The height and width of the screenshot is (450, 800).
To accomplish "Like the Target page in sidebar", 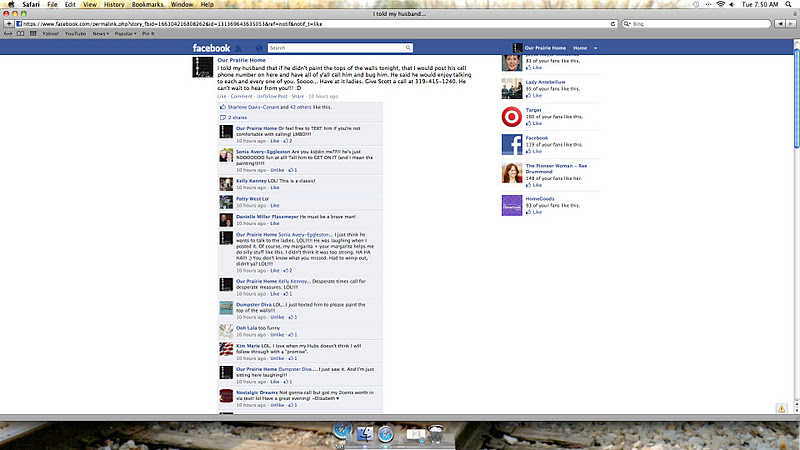I will point(537,123).
